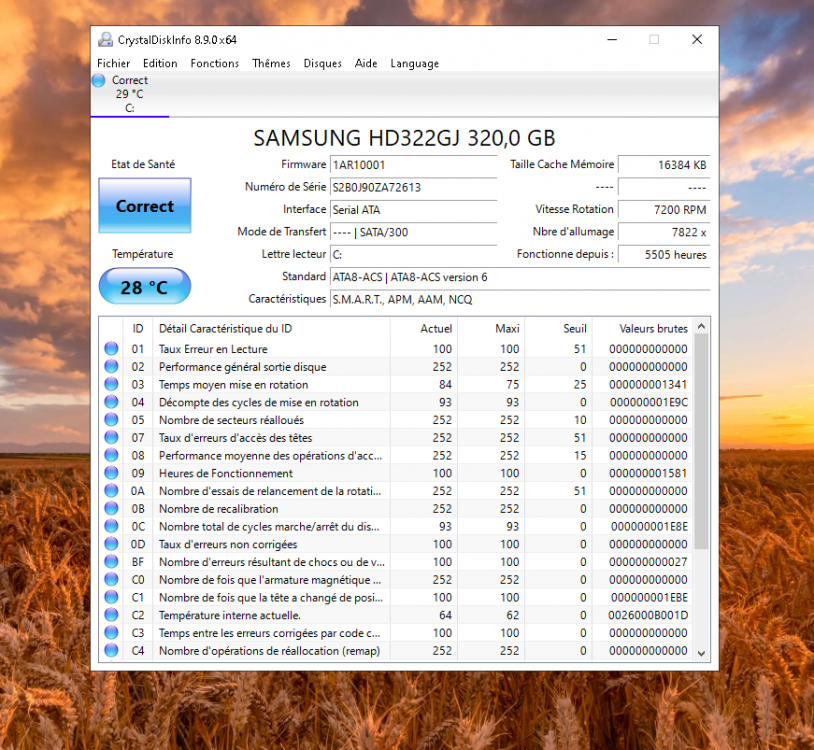Open the Disques menu
This screenshot has height=750, width=814.
click(x=322, y=63)
